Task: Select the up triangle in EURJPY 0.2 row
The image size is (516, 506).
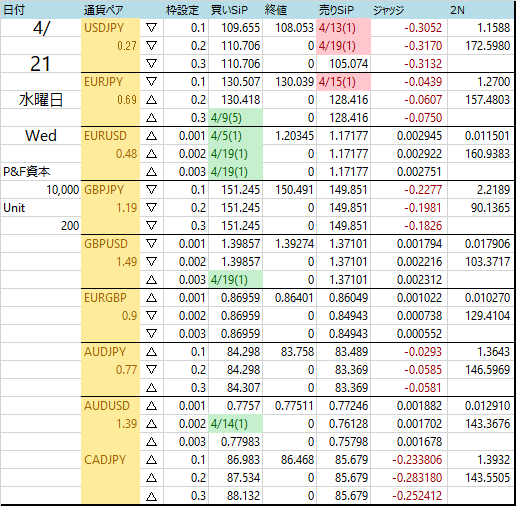Action: (x=152, y=100)
